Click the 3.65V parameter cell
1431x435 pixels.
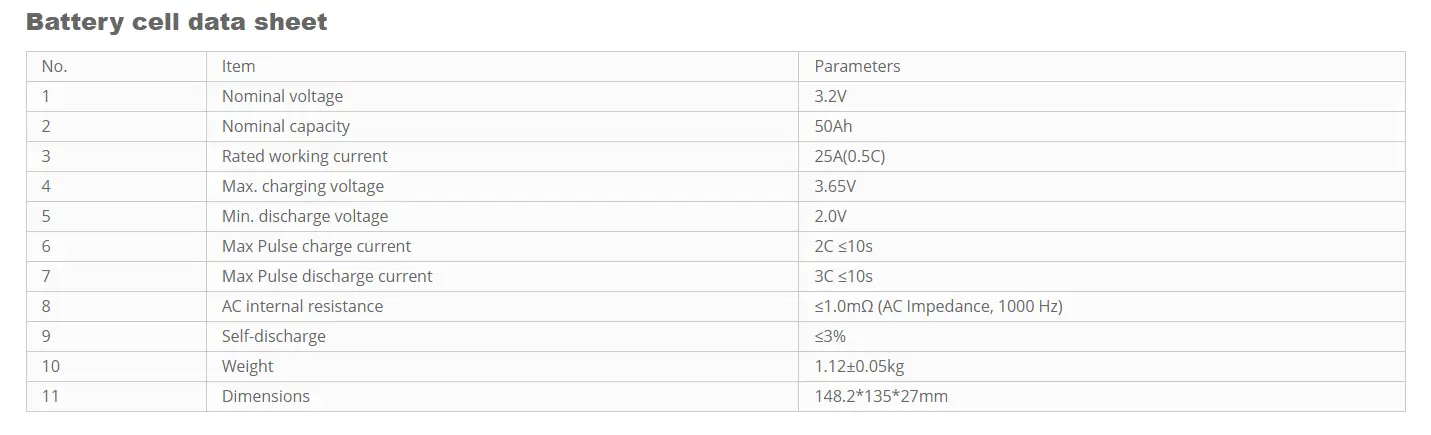pyautogui.click(x=835, y=186)
